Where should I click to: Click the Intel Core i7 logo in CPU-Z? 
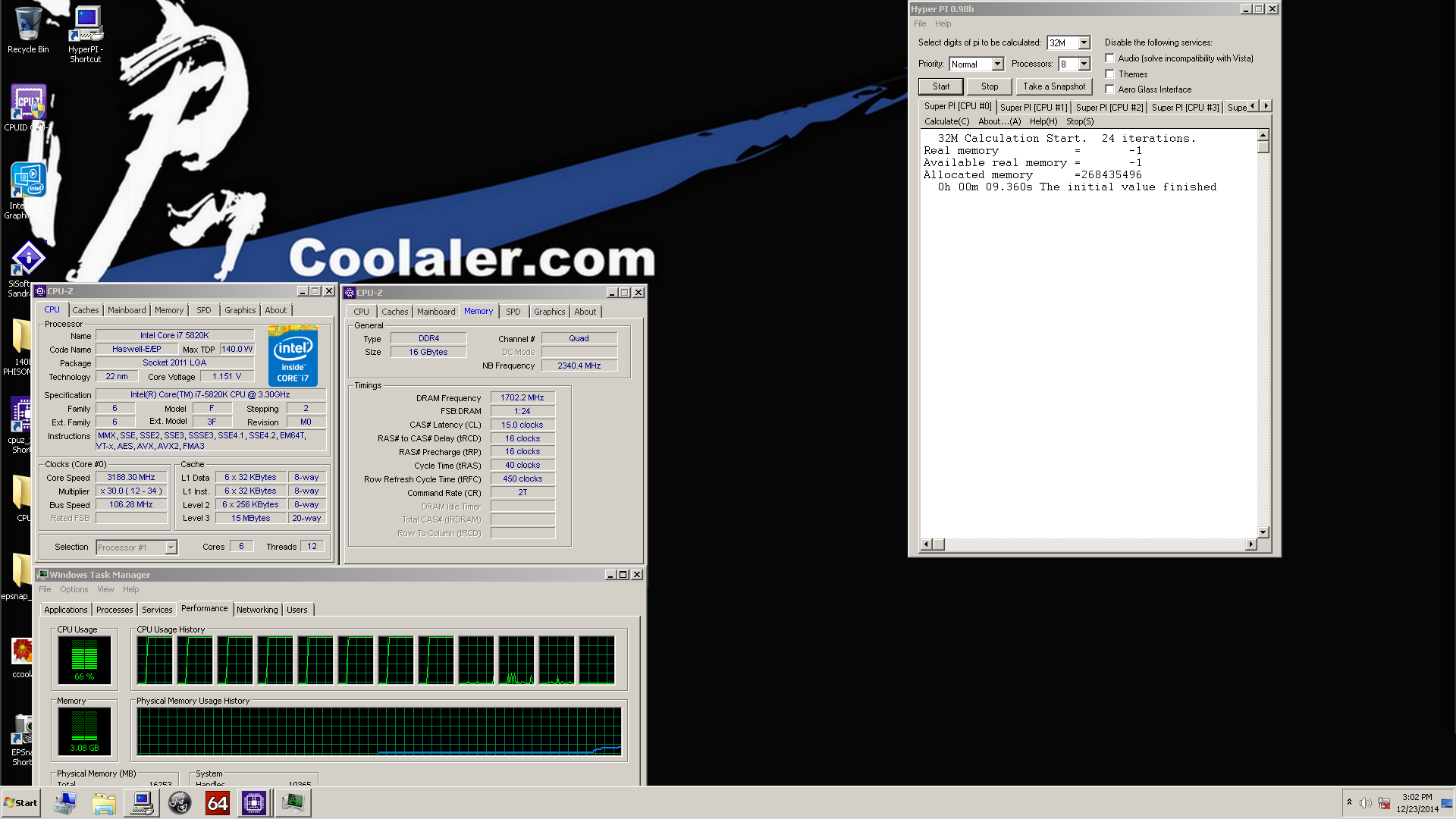click(x=293, y=356)
